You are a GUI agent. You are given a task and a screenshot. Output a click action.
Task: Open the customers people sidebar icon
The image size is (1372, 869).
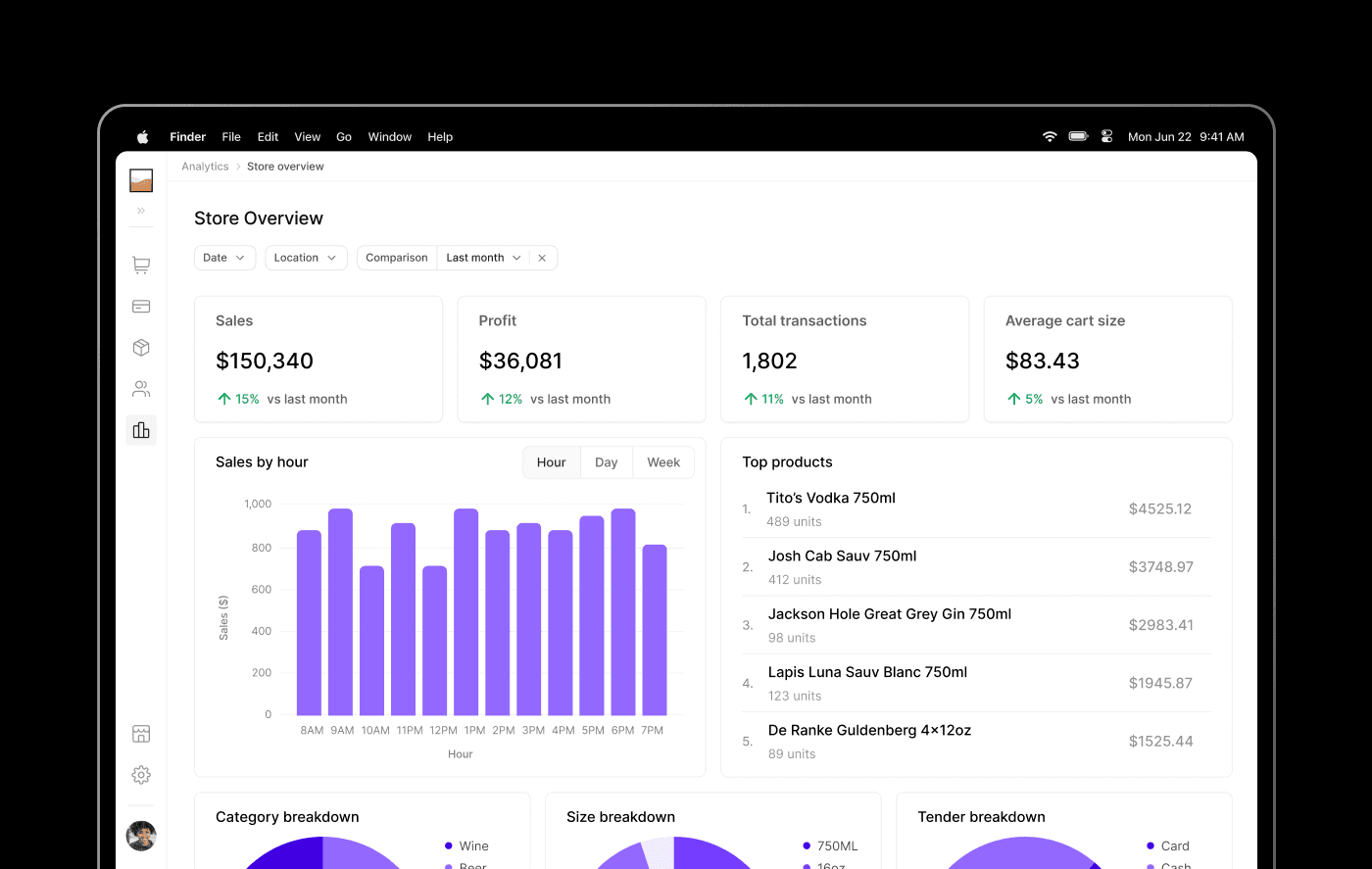coord(141,389)
